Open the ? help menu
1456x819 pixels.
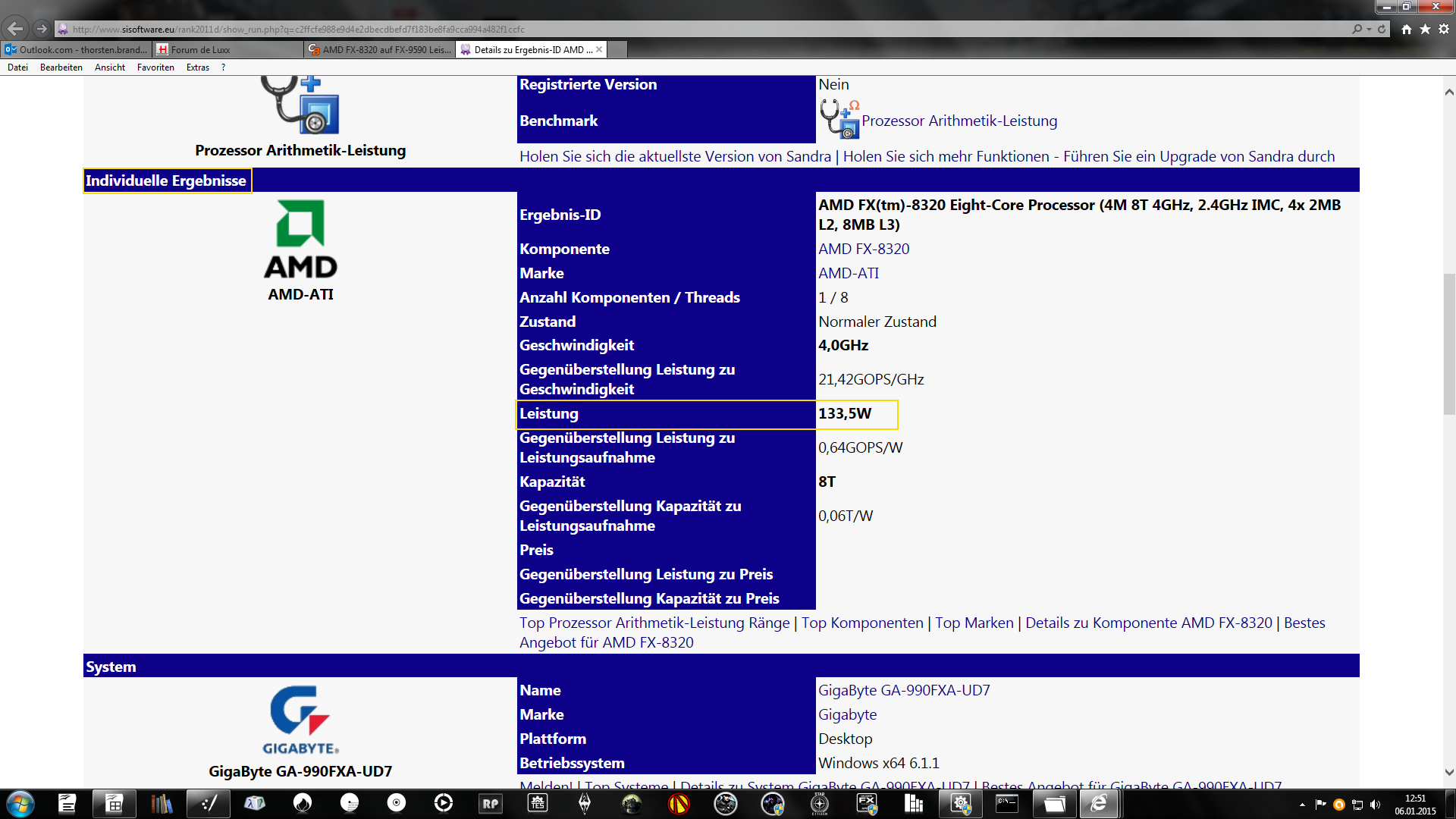pyautogui.click(x=223, y=67)
